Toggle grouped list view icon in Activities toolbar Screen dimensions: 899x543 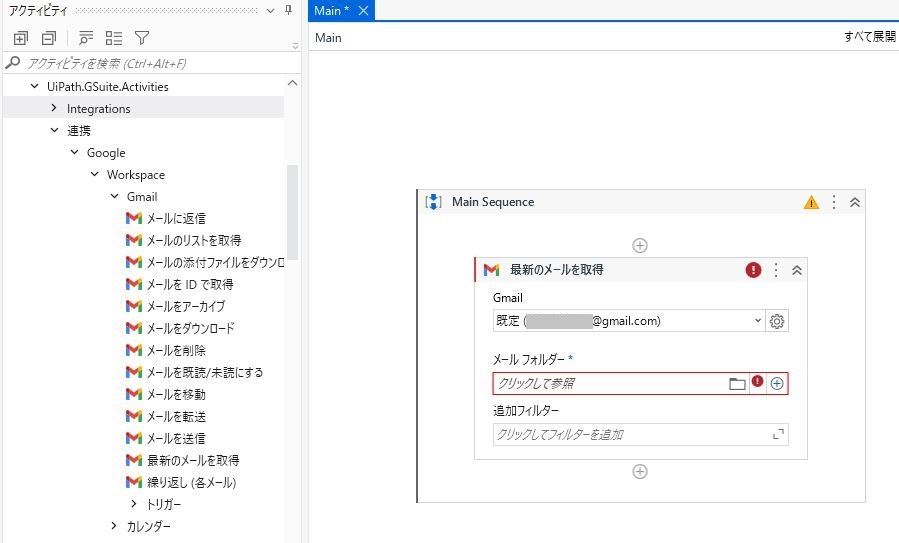(114, 38)
